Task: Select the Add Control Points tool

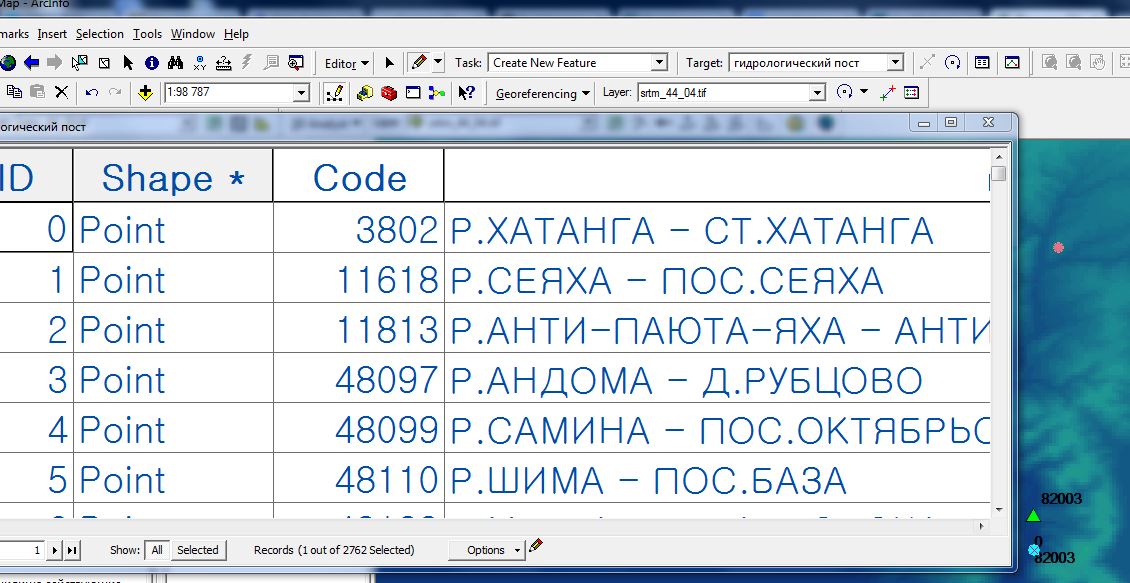Action: 888,92
